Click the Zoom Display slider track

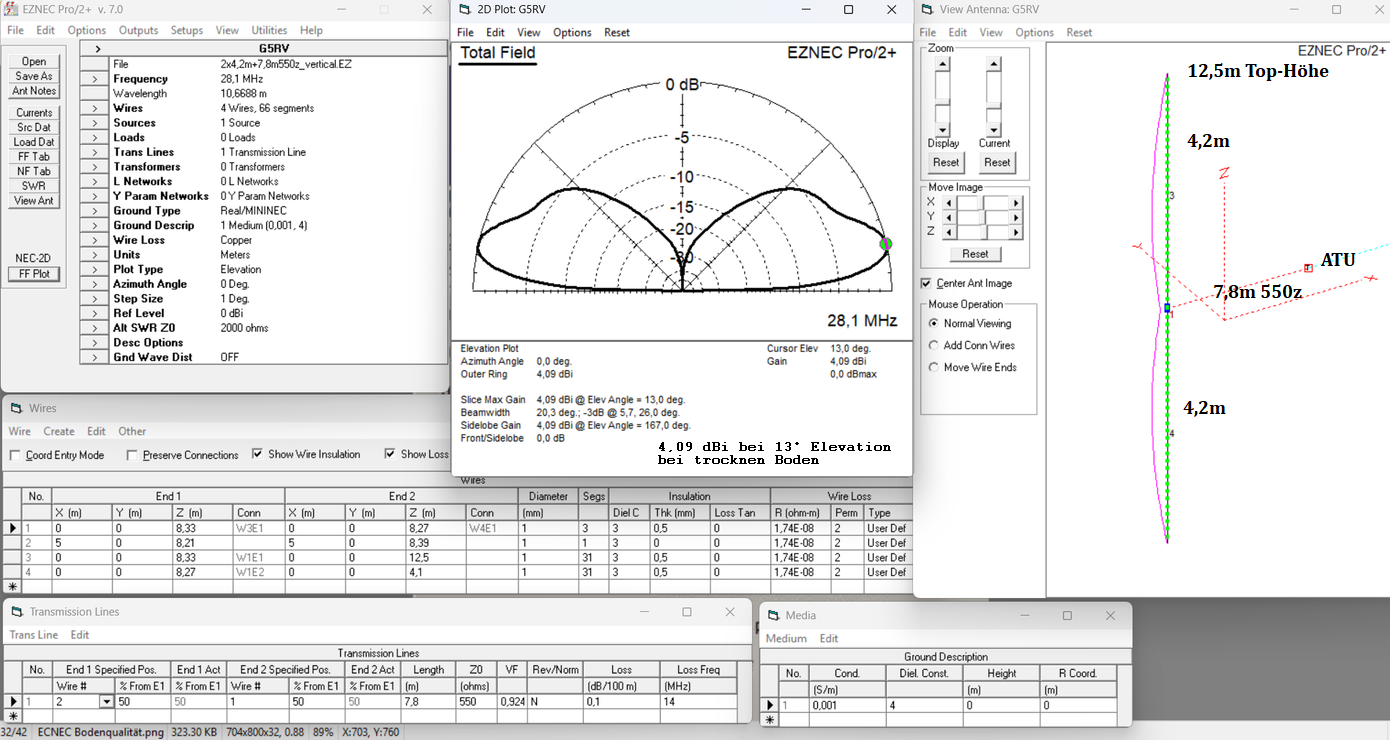[x=942, y=97]
